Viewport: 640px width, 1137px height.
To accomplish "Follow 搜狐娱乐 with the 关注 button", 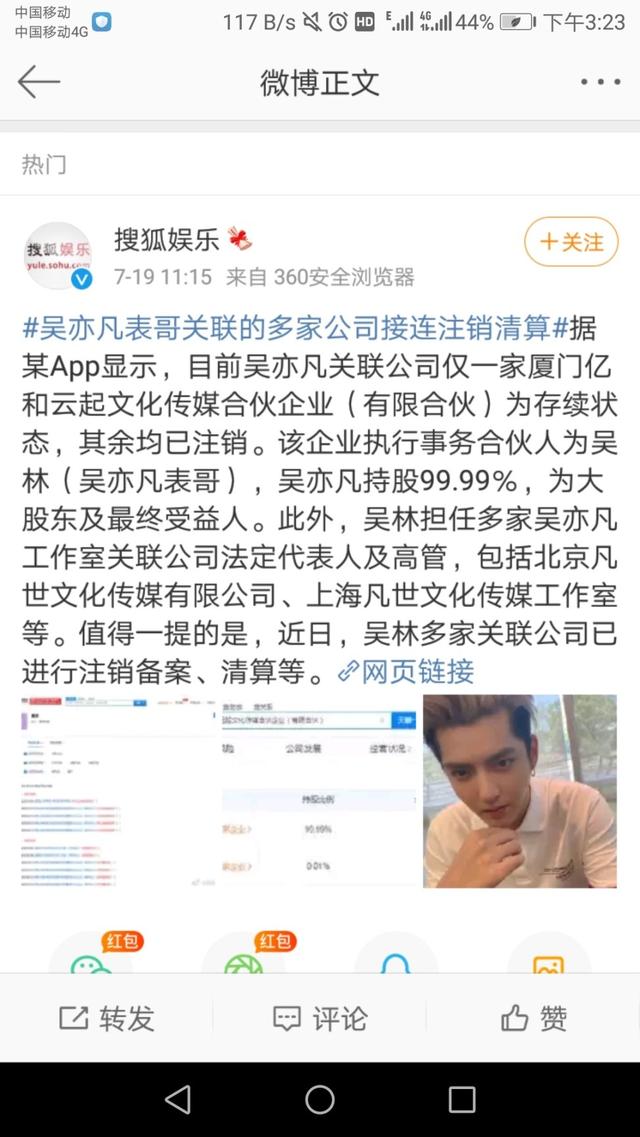I will pos(572,241).
